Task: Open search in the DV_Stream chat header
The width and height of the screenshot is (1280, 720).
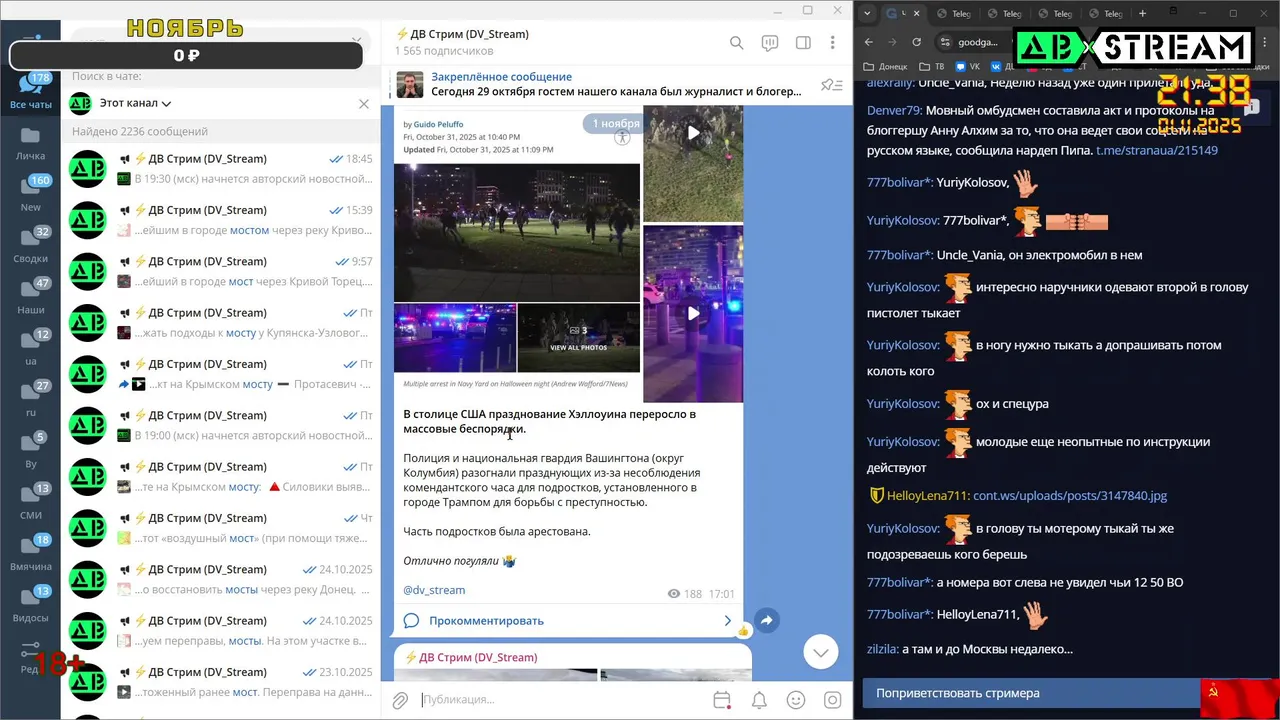Action: coord(736,43)
